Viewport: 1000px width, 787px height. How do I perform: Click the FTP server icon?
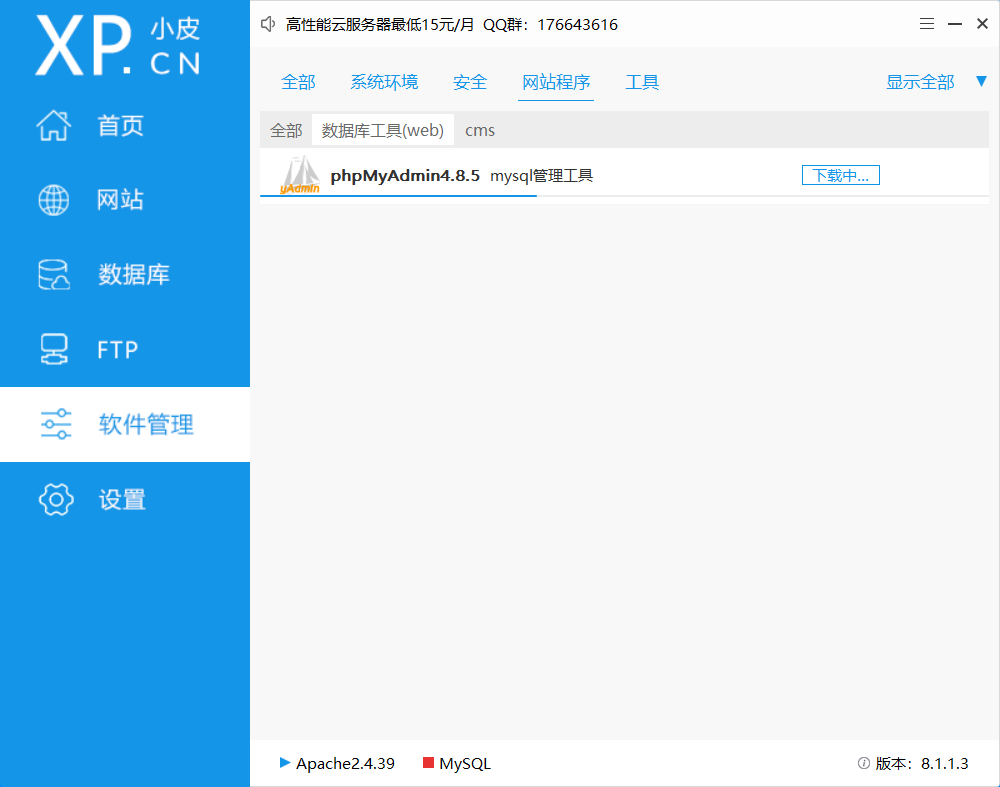(54, 349)
